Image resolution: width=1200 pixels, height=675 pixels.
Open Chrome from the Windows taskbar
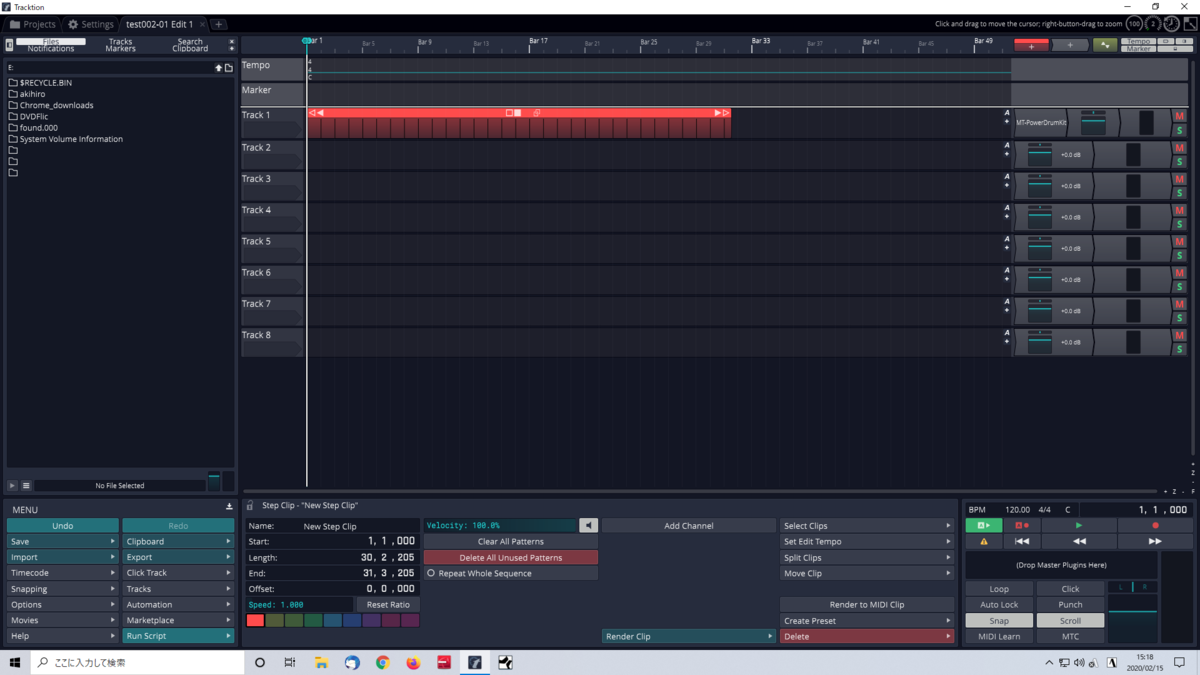[x=382, y=662]
